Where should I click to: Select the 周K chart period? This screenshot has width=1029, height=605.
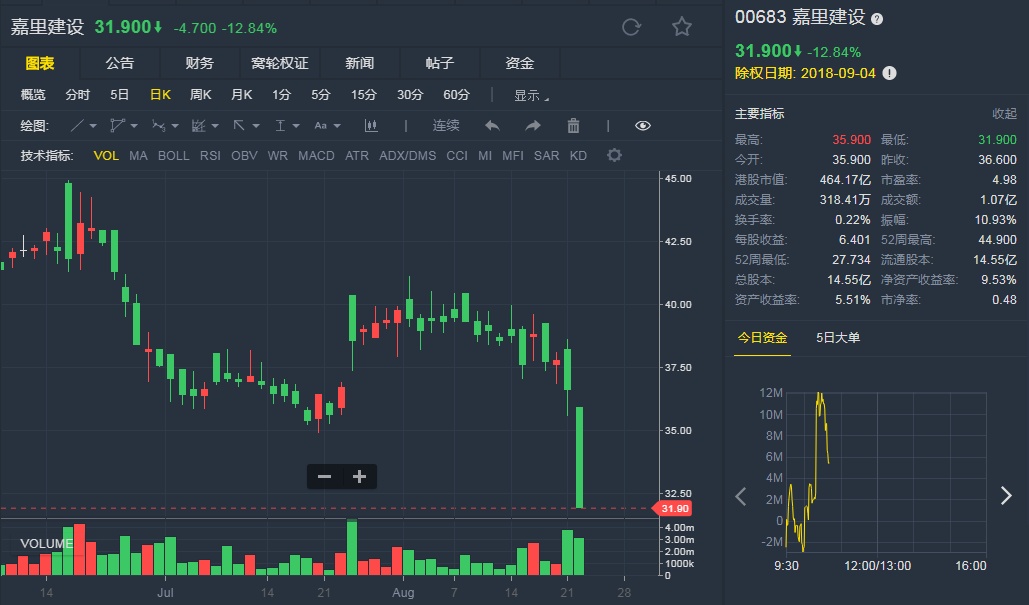pyautogui.click(x=200, y=95)
